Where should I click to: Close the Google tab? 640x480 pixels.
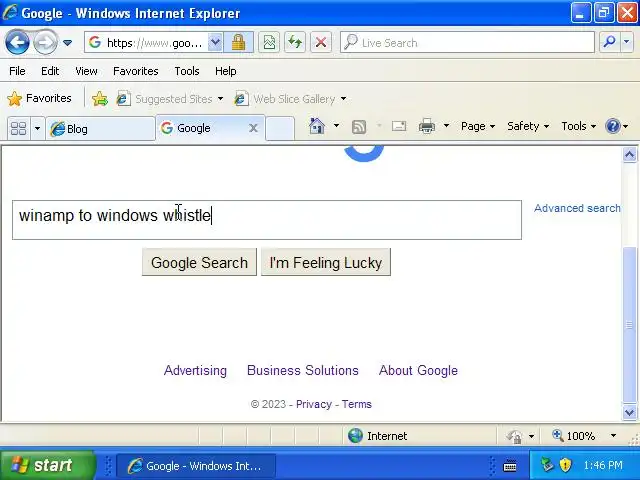point(253,128)
